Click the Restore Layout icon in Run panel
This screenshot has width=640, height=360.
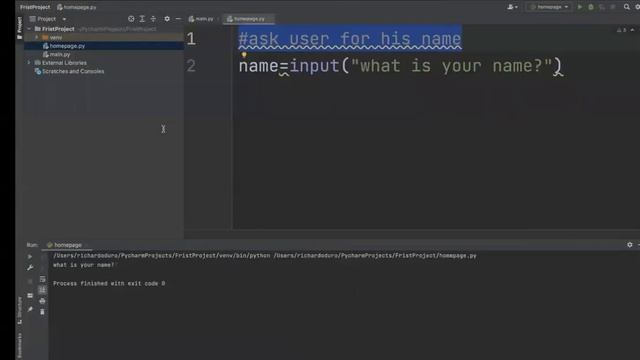point(30,295)
